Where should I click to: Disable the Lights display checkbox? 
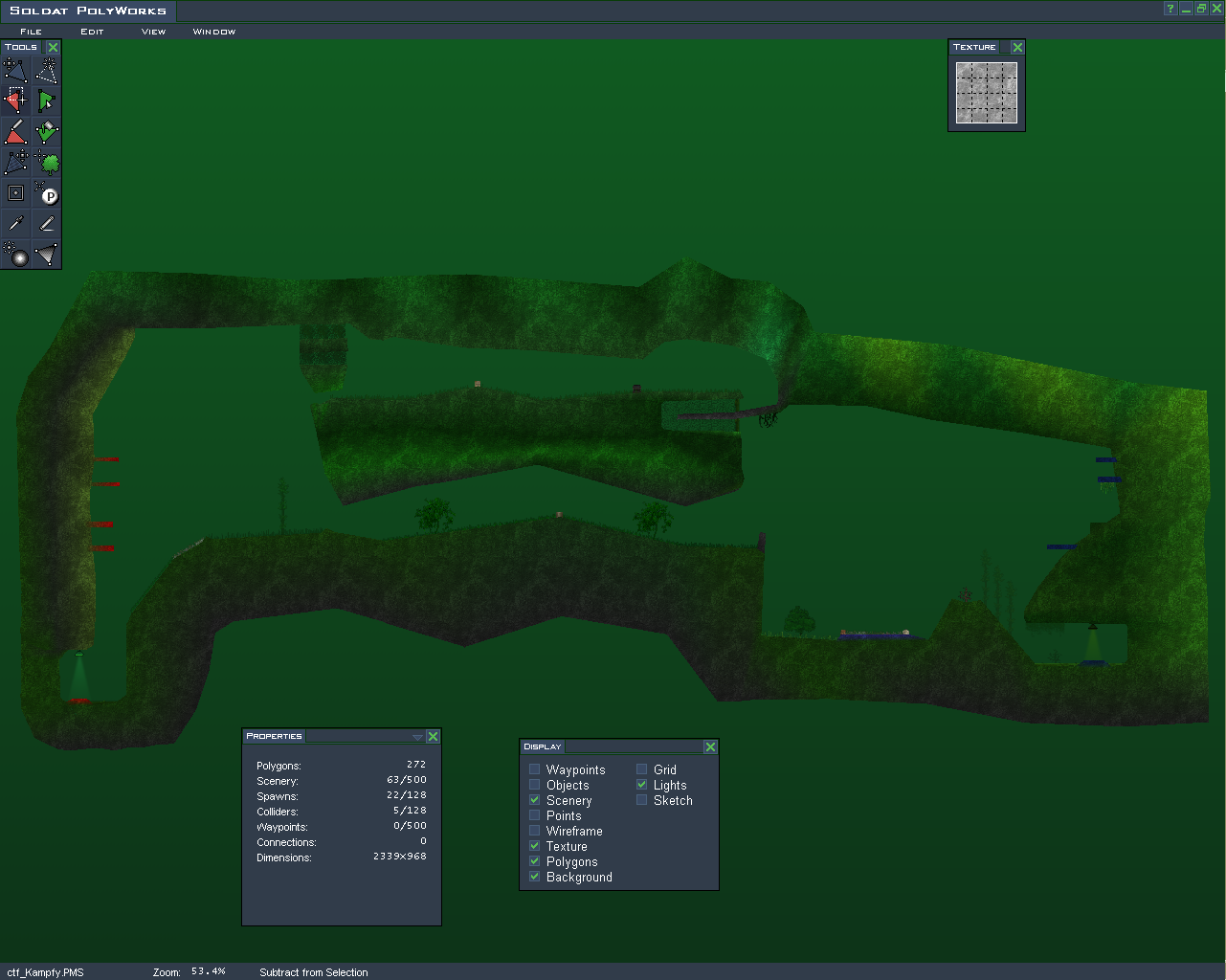coord(642,785)
